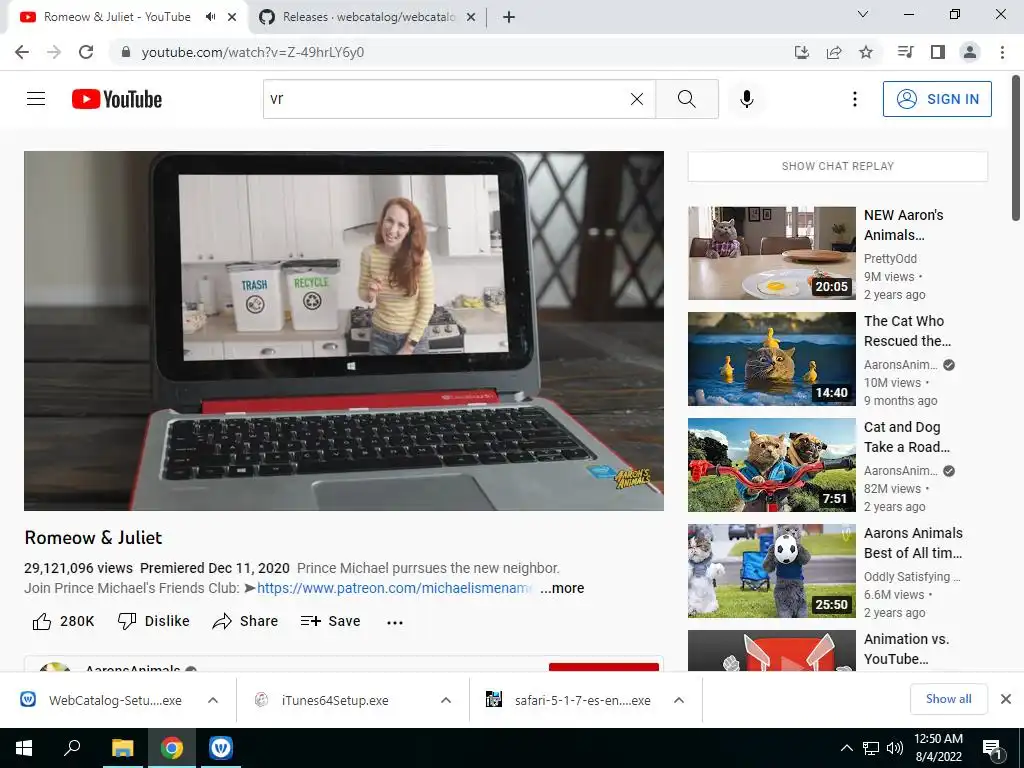The height and width of the screenshot is (768, 1024).
Task: Click the SIGN IN button
Action: (937, 99)
